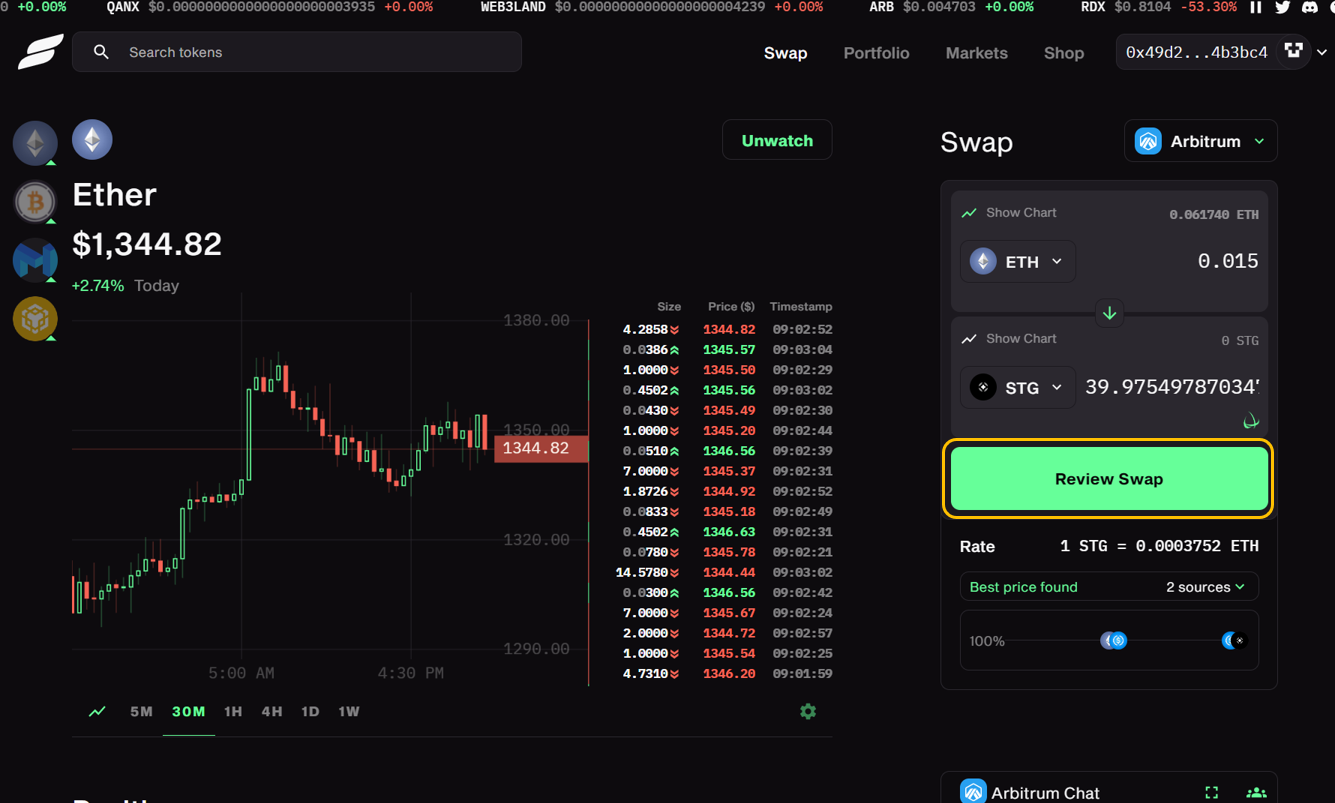Focus the Search tokens field

click(297, 52)
